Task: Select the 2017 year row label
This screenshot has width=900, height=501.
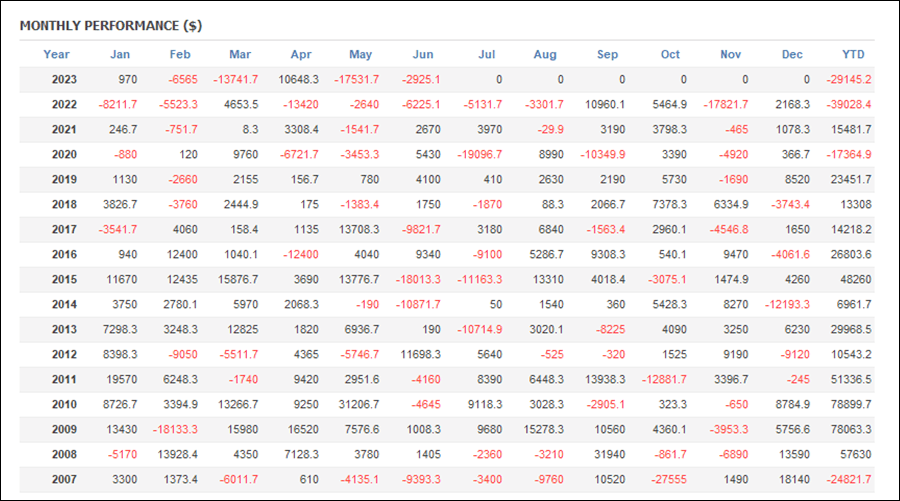Action: (64, 230)
